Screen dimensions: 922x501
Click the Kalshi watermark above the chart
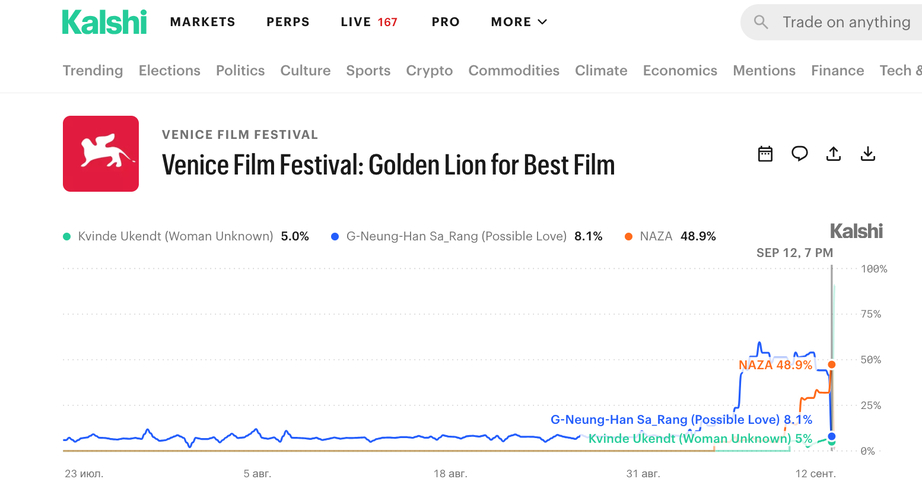856,231
